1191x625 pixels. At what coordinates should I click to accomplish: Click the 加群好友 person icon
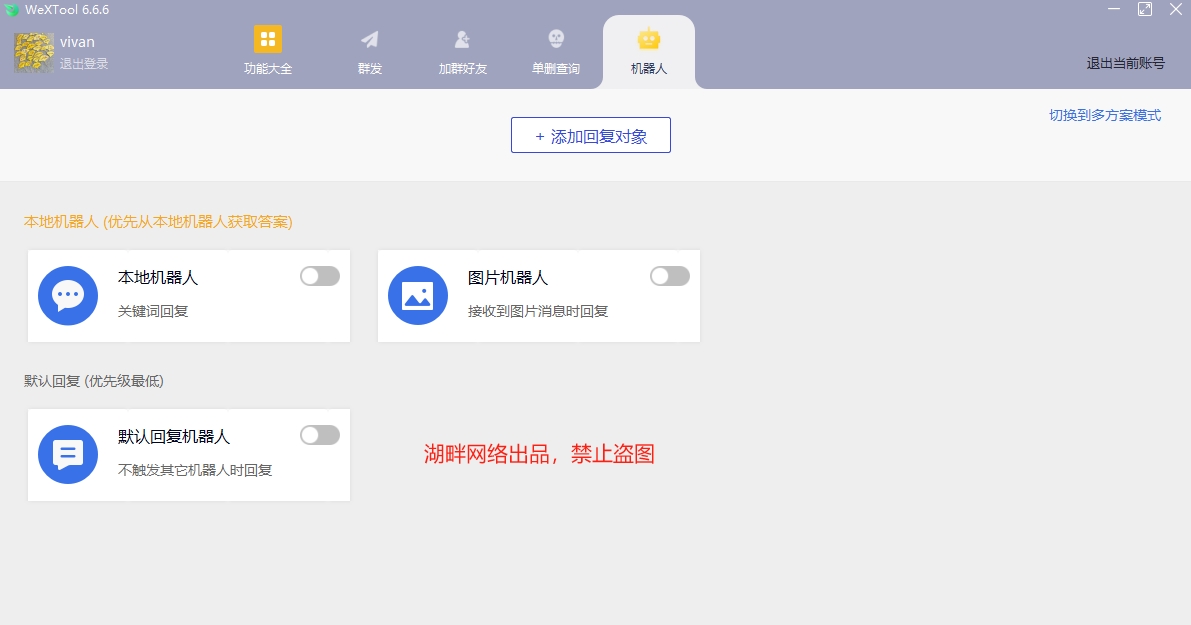pyautogui.click(x=461, y=38)
